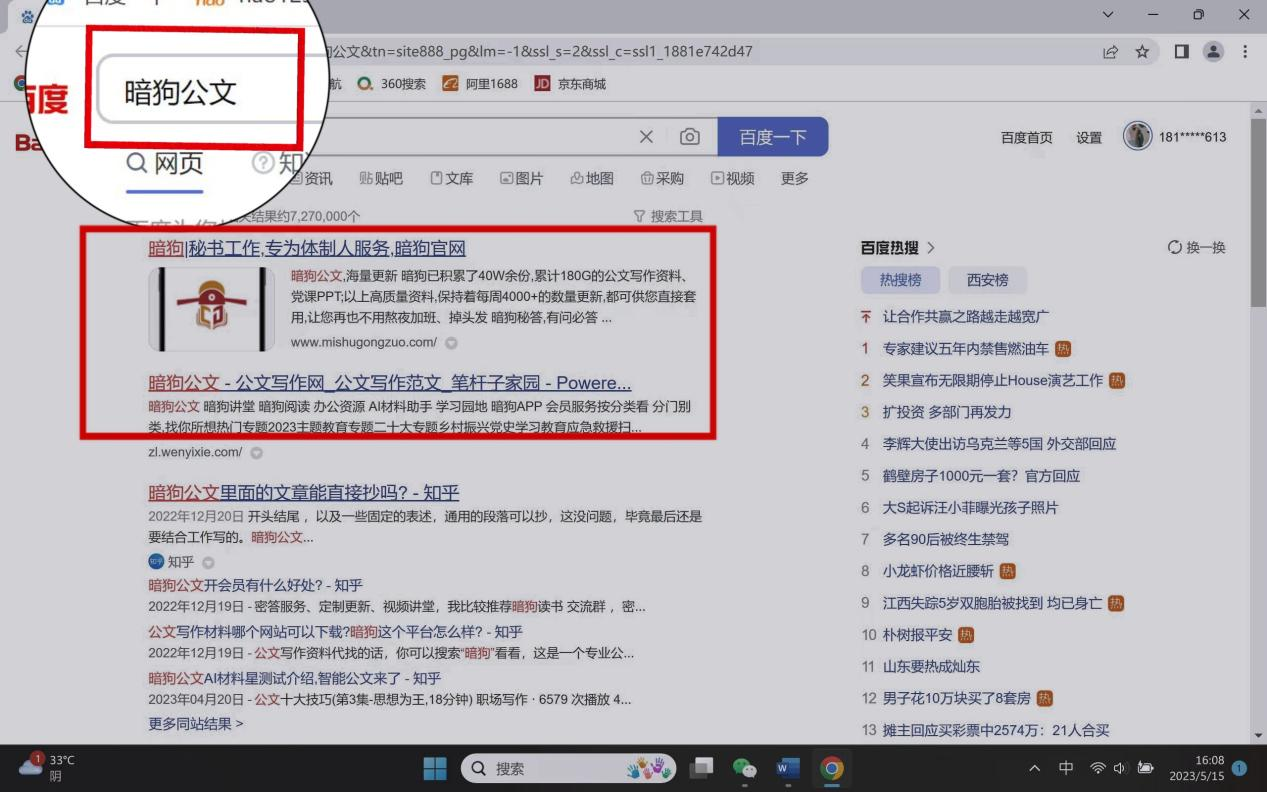1267x792 pixels.
Task: Click the 百度一下 search button
Action: (x=773, y=137)
